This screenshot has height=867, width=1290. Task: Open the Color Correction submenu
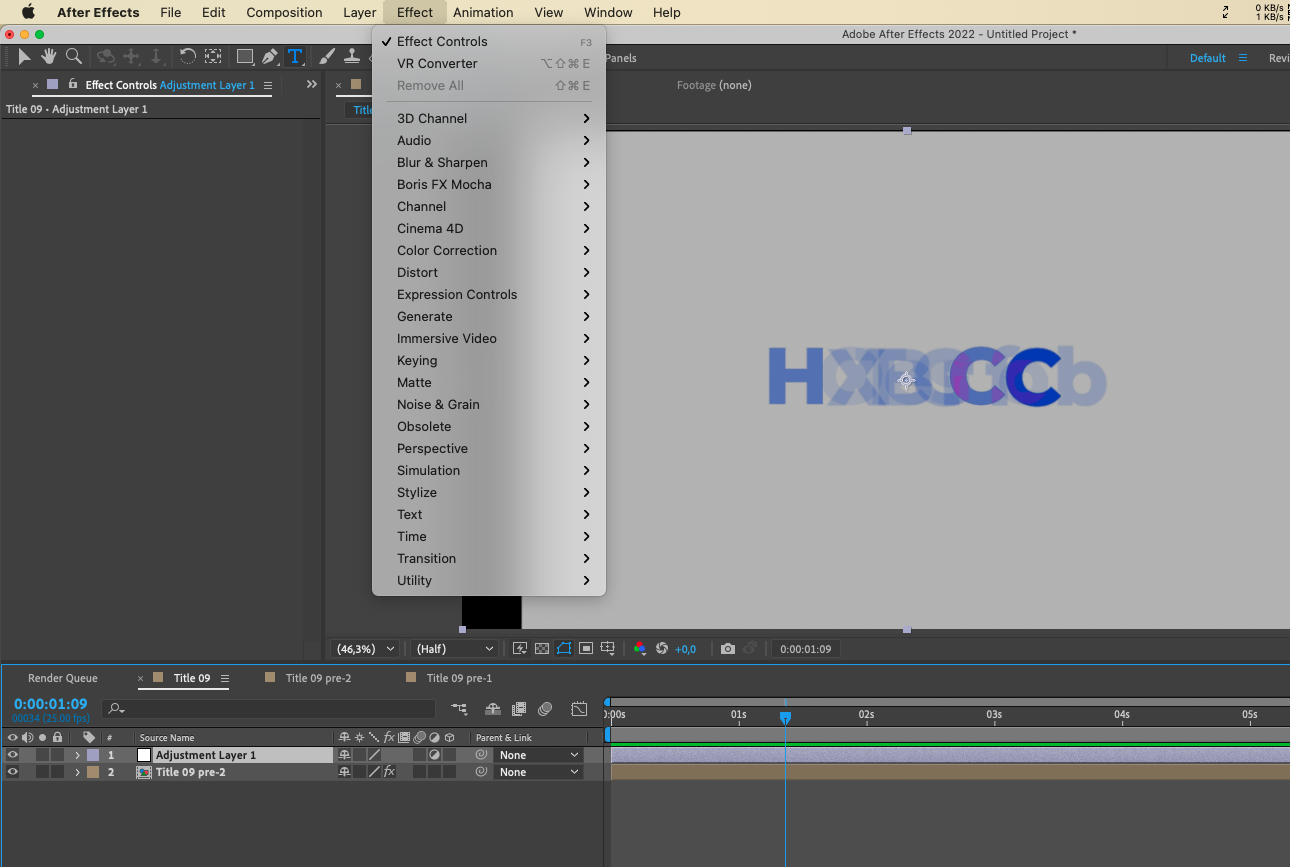[x=447, y=250]
